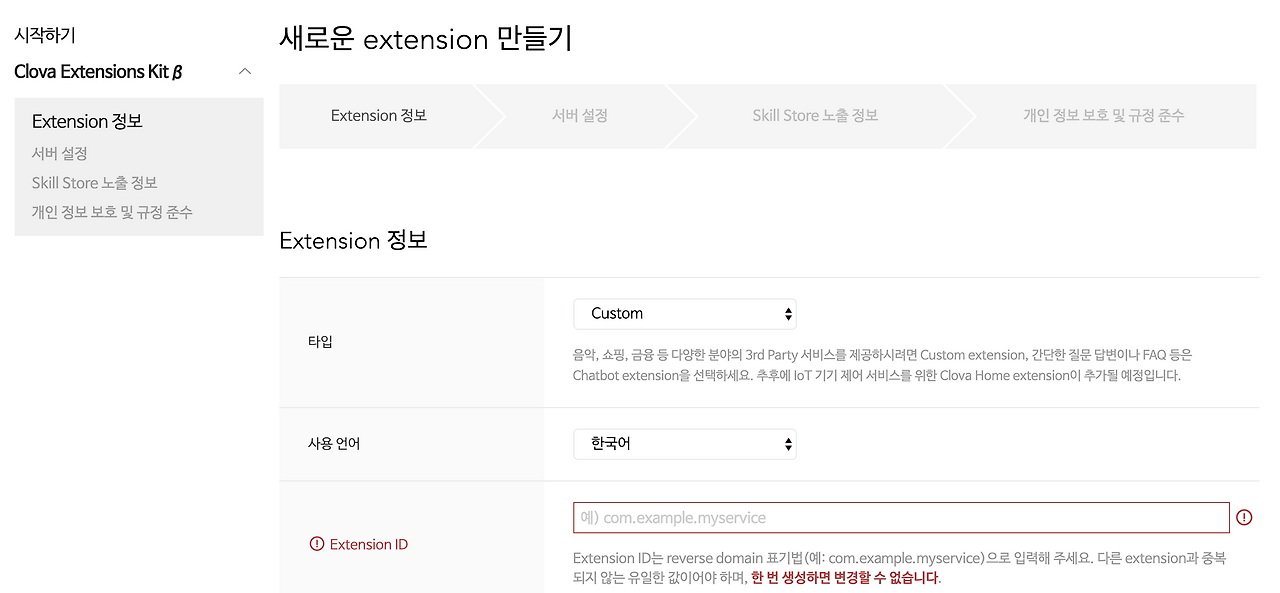Open 서버 설정 in the sidebar
1280x593 pixels.
(60, 153)
